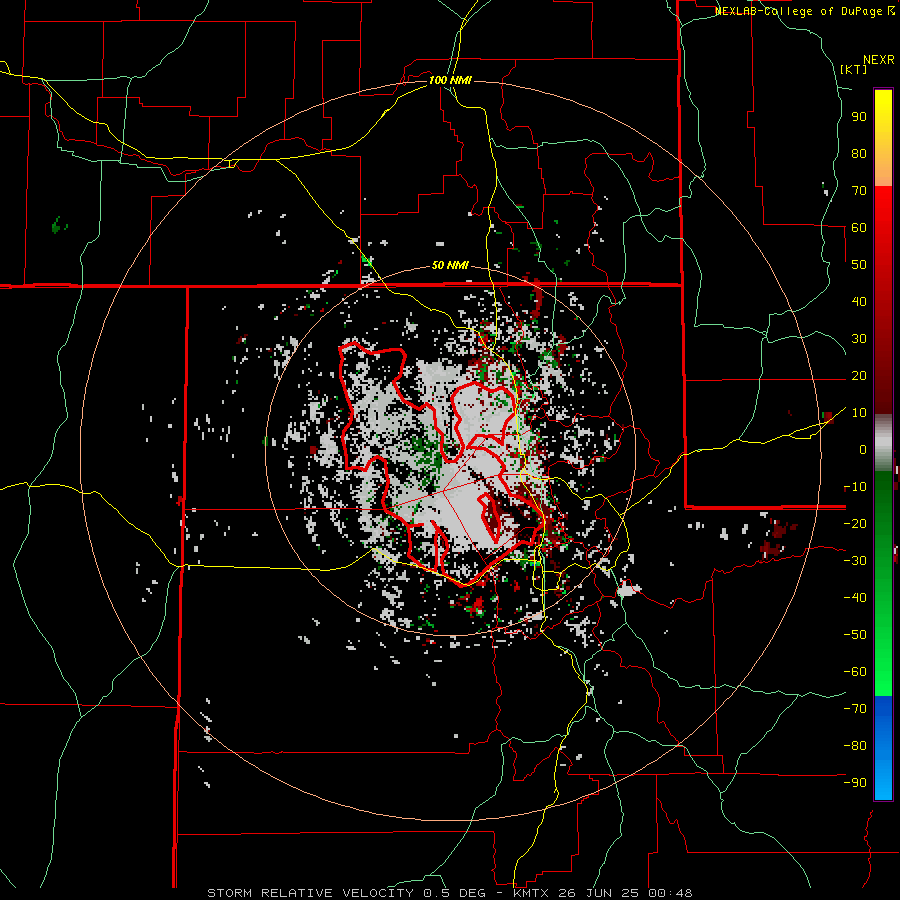Click the -60 value on the velocity scale
Screen dimensions: 900x900
855,672
